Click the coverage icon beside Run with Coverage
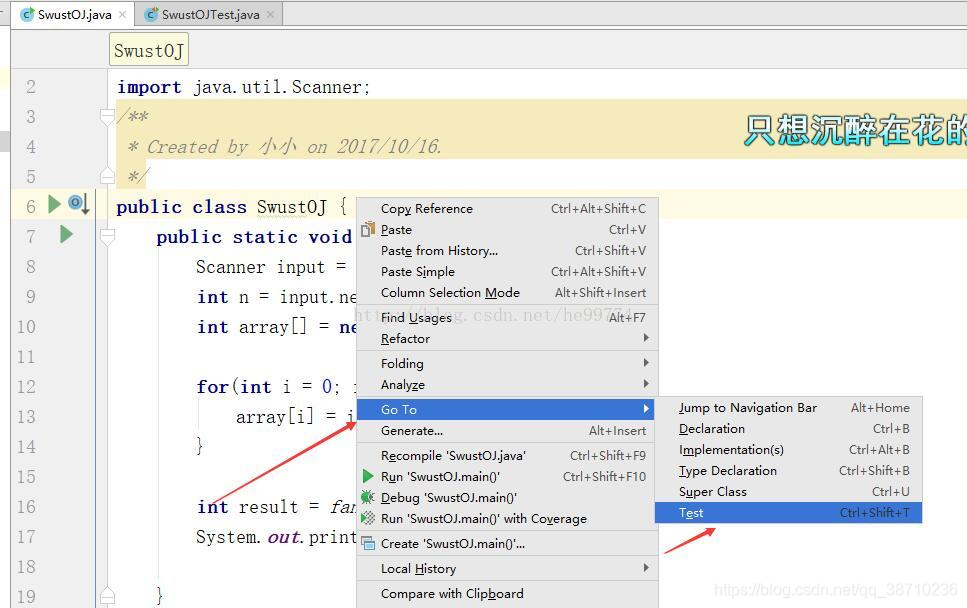The width and height of the screenshot is (967, 608). pos(367,518)
